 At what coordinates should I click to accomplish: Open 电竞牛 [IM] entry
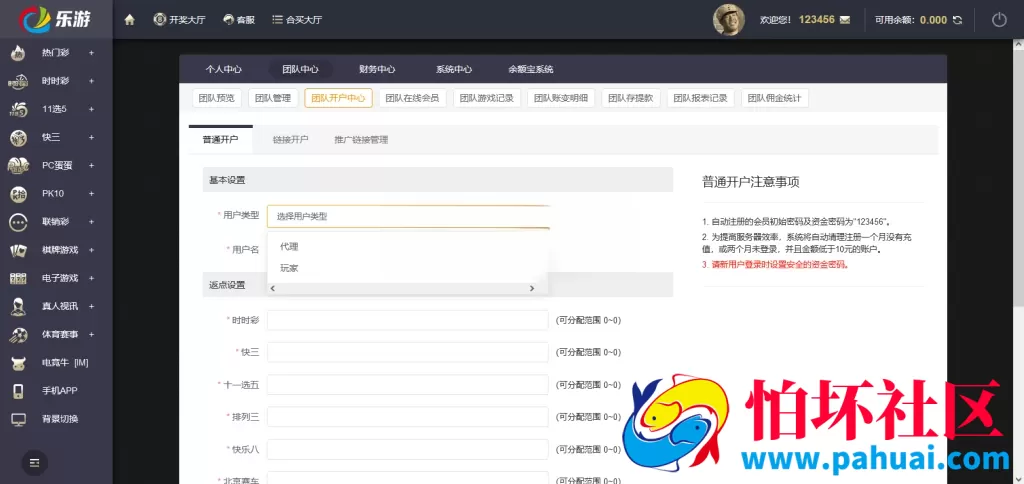(x=65, y=362)
